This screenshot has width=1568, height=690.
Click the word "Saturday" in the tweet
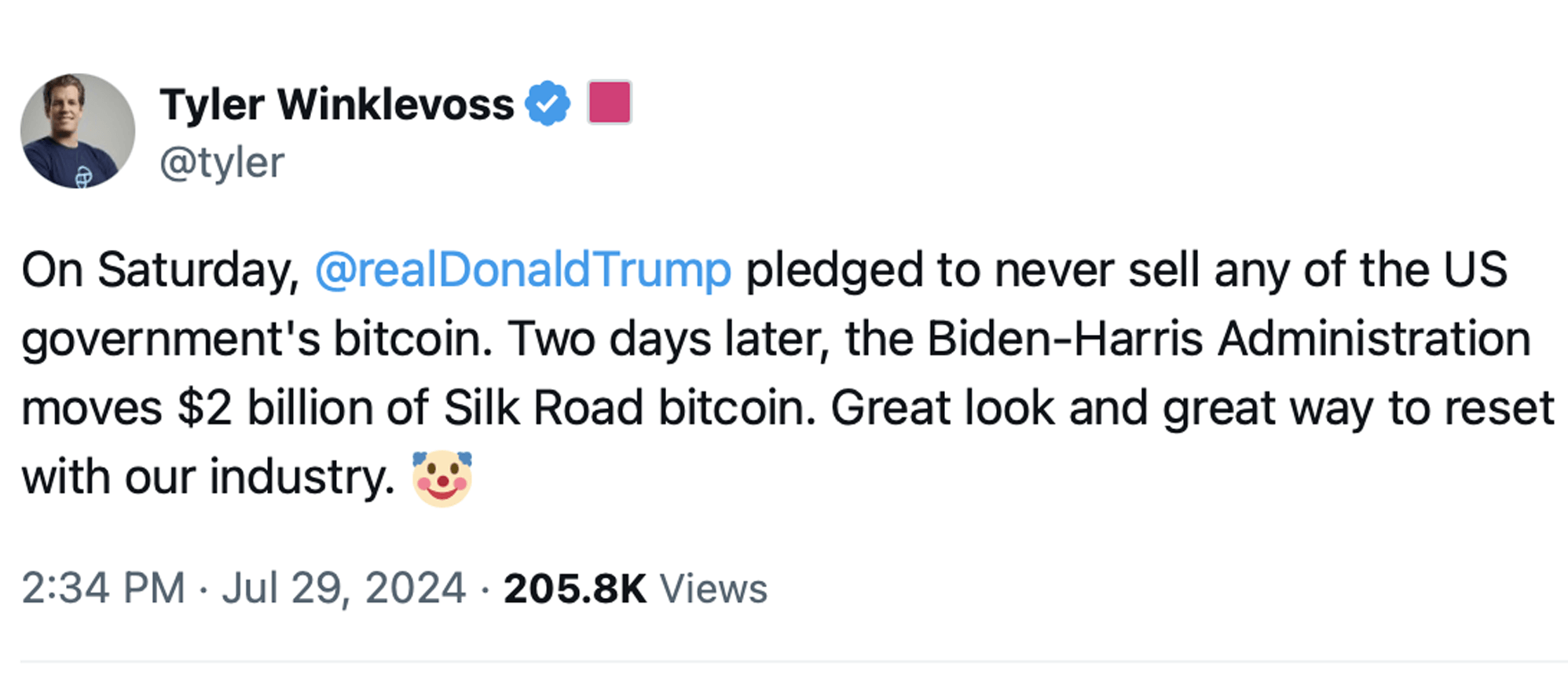[198, 270]
